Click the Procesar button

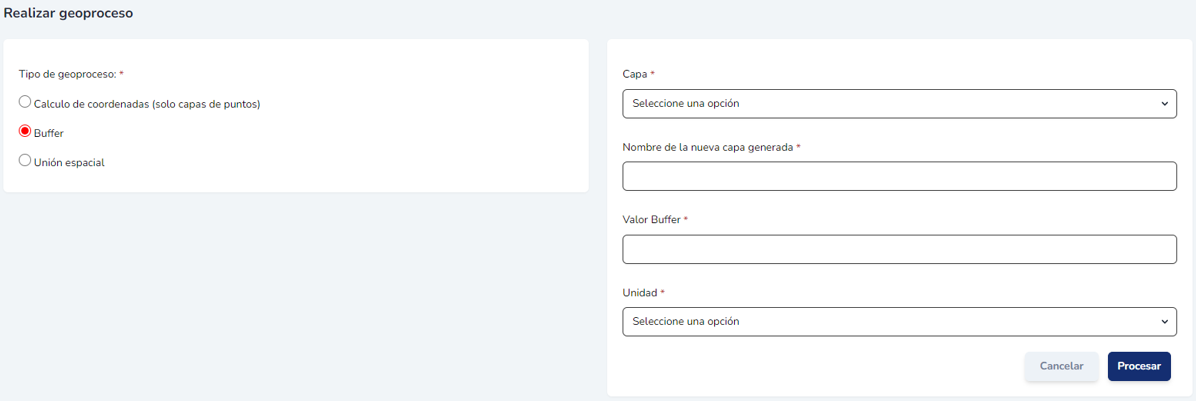click(1138, 366)
